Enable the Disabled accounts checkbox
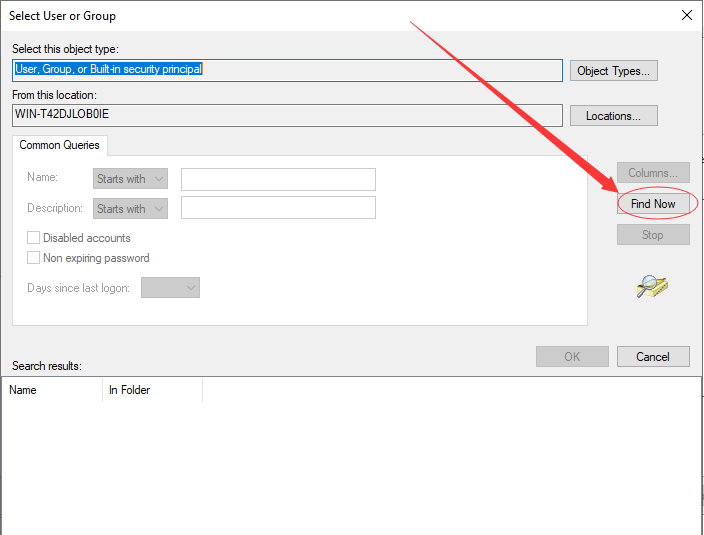Viewport: 704px width, 535px height. (33, 237)
